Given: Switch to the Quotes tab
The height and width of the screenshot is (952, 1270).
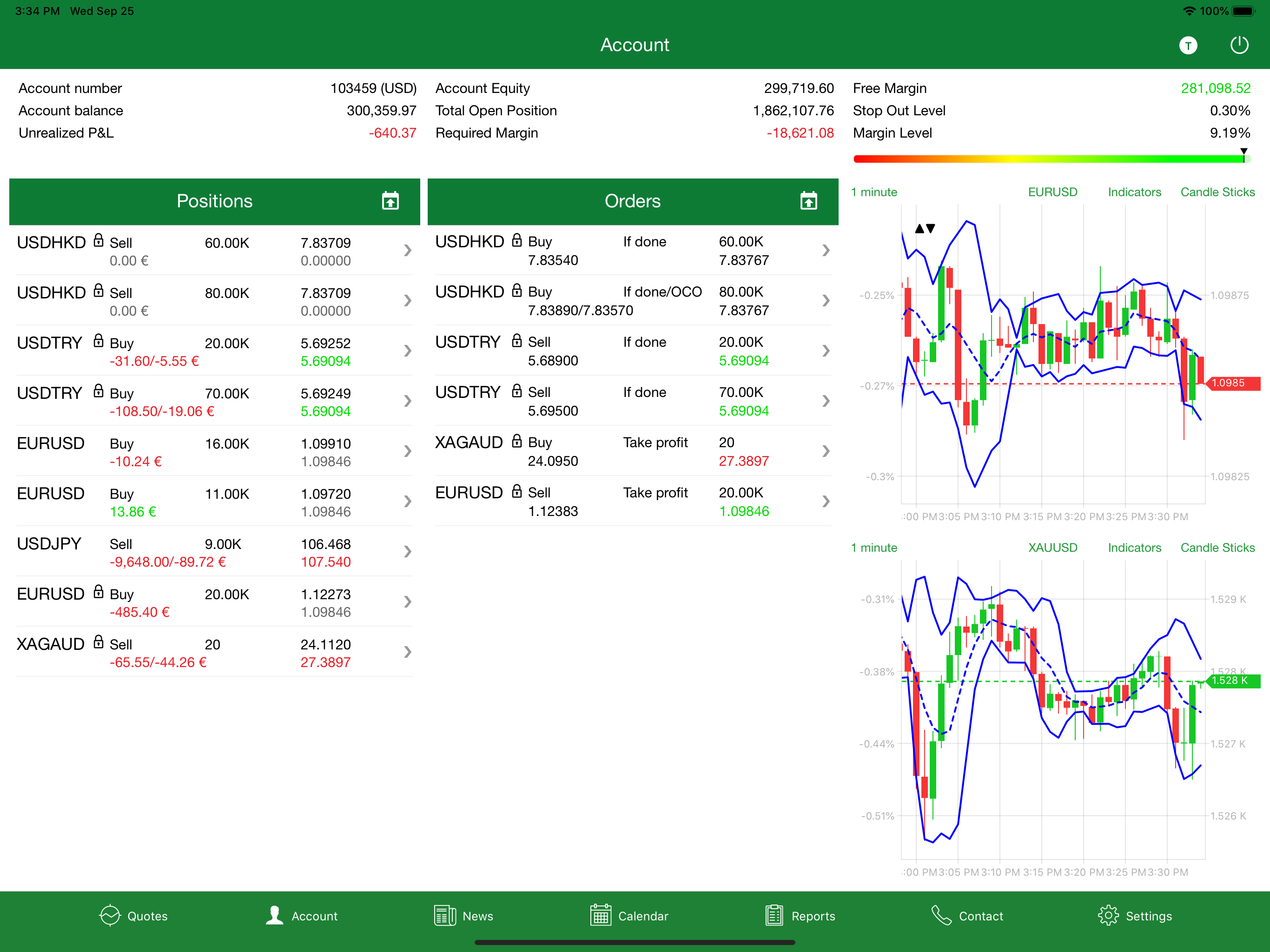Looking at the screenshot, I should [133, 916].
